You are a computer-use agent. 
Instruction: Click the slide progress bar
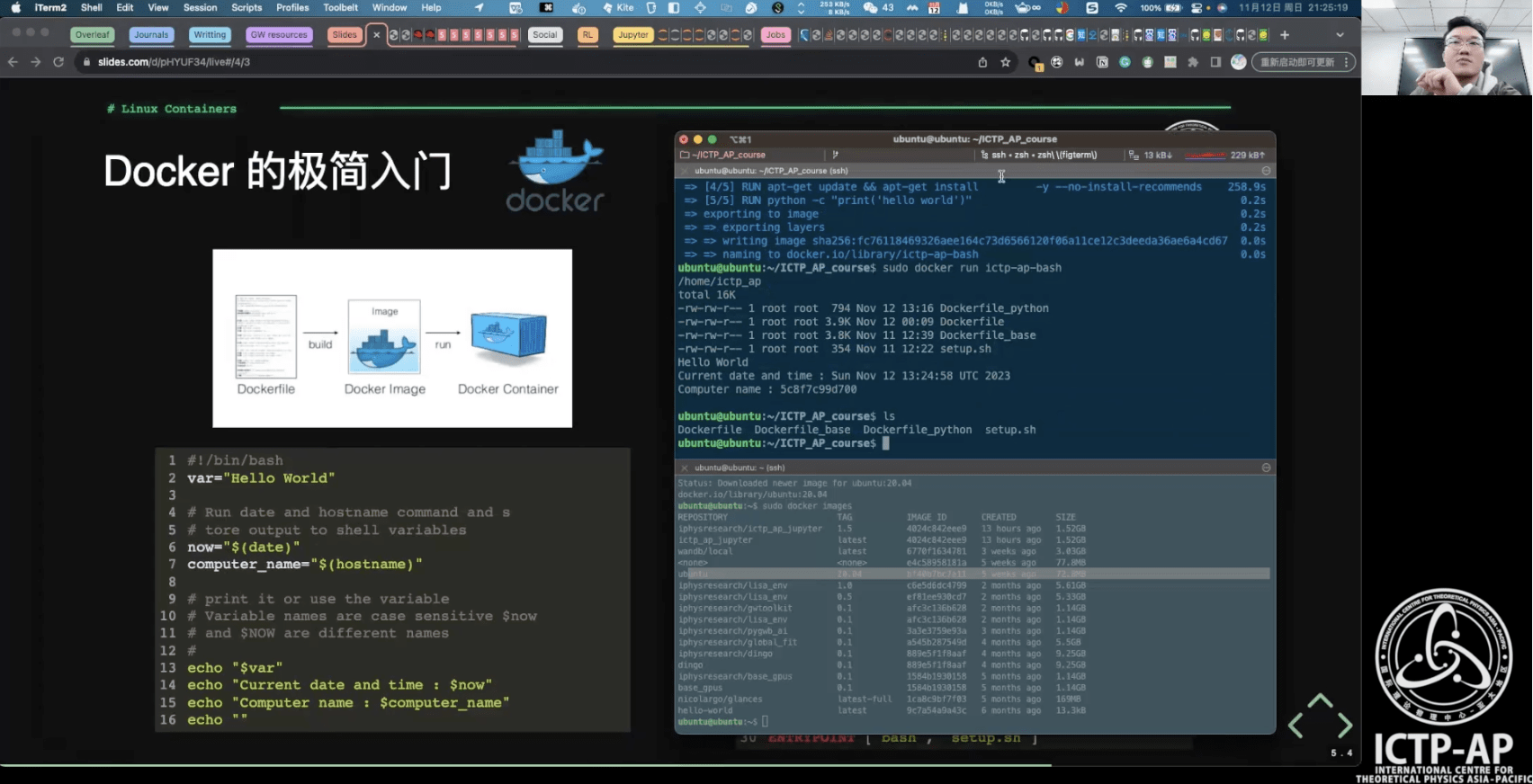click(x=680, y=765)
